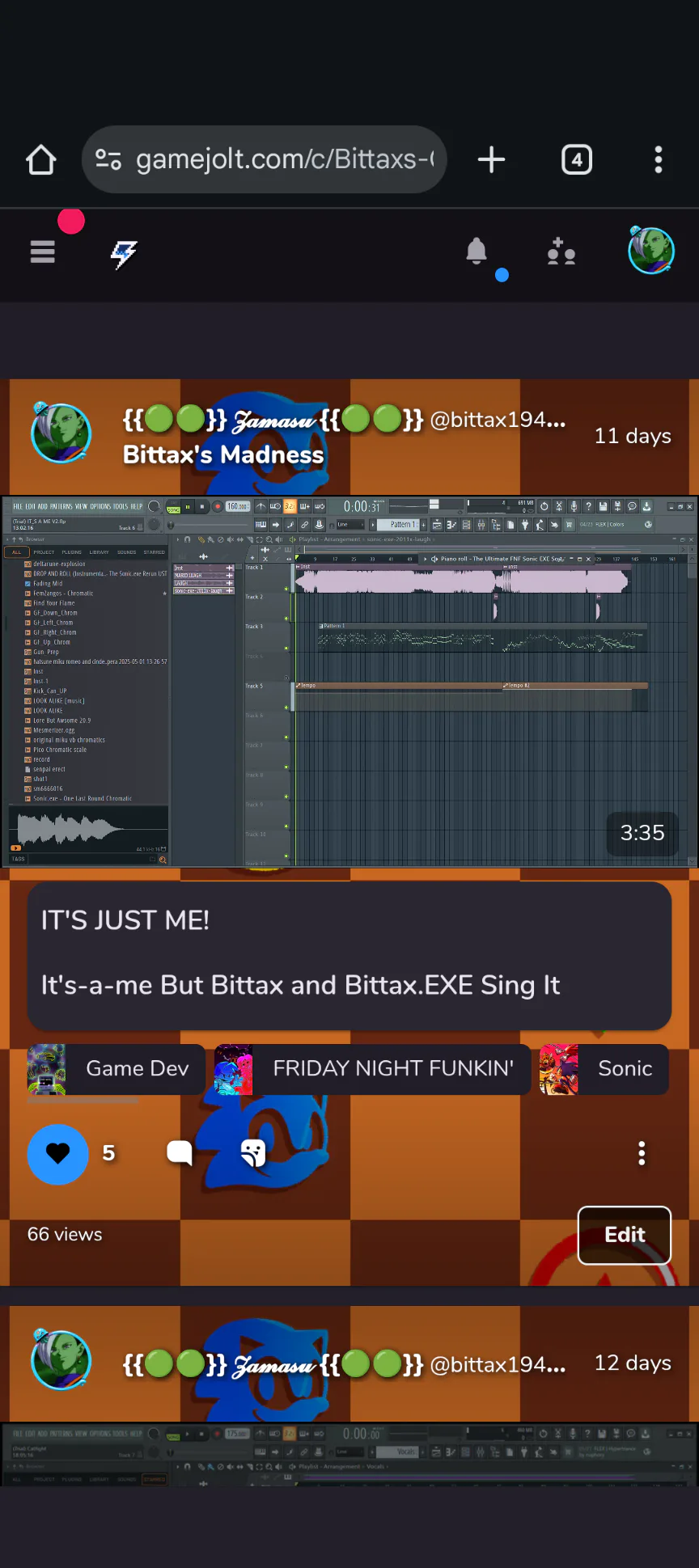Open Chrome's three-dot overflow menu
This screenshot has height=1568, width=699.
coord(659,160)
